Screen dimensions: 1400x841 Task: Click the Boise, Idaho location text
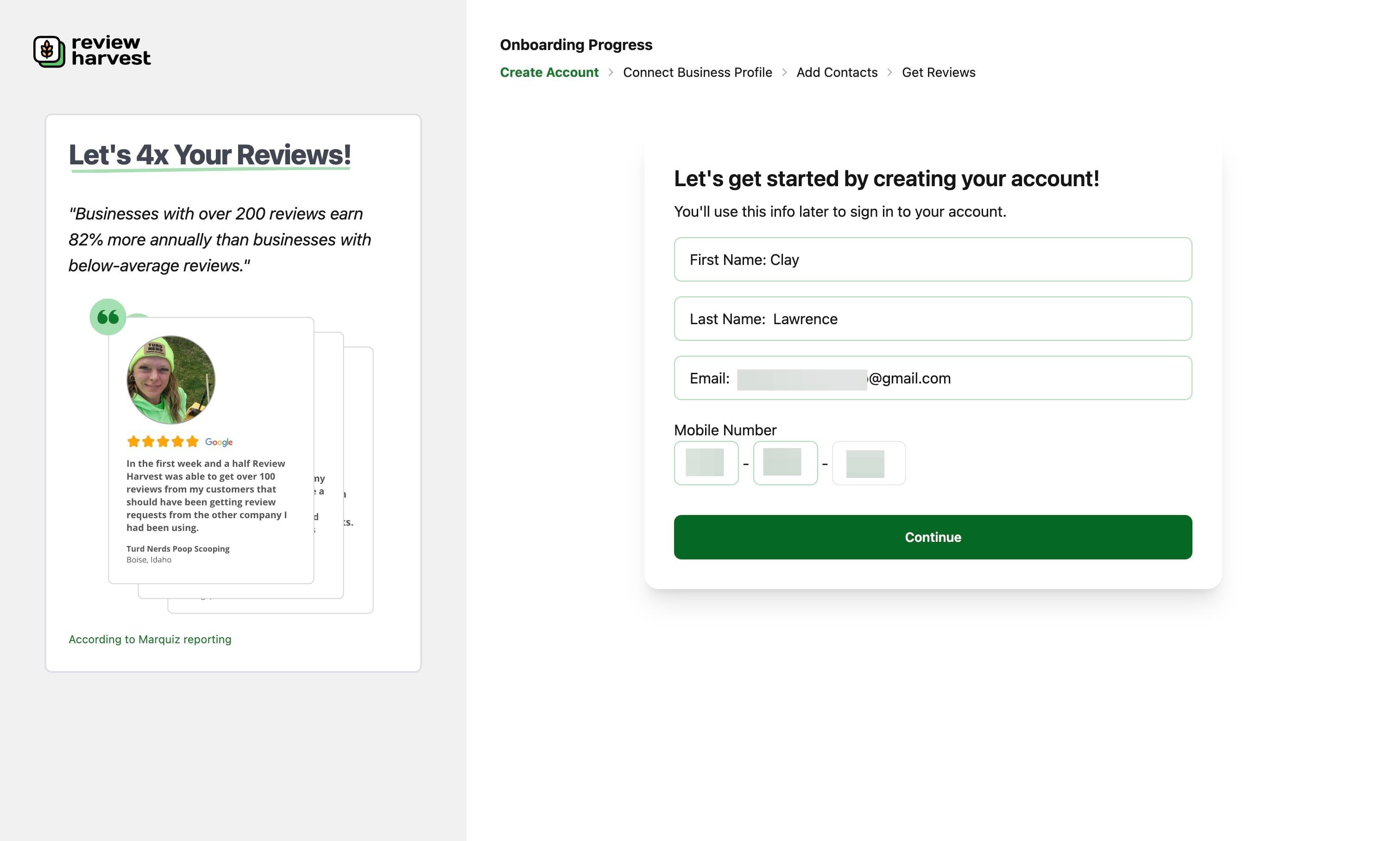tap(149, 560)
